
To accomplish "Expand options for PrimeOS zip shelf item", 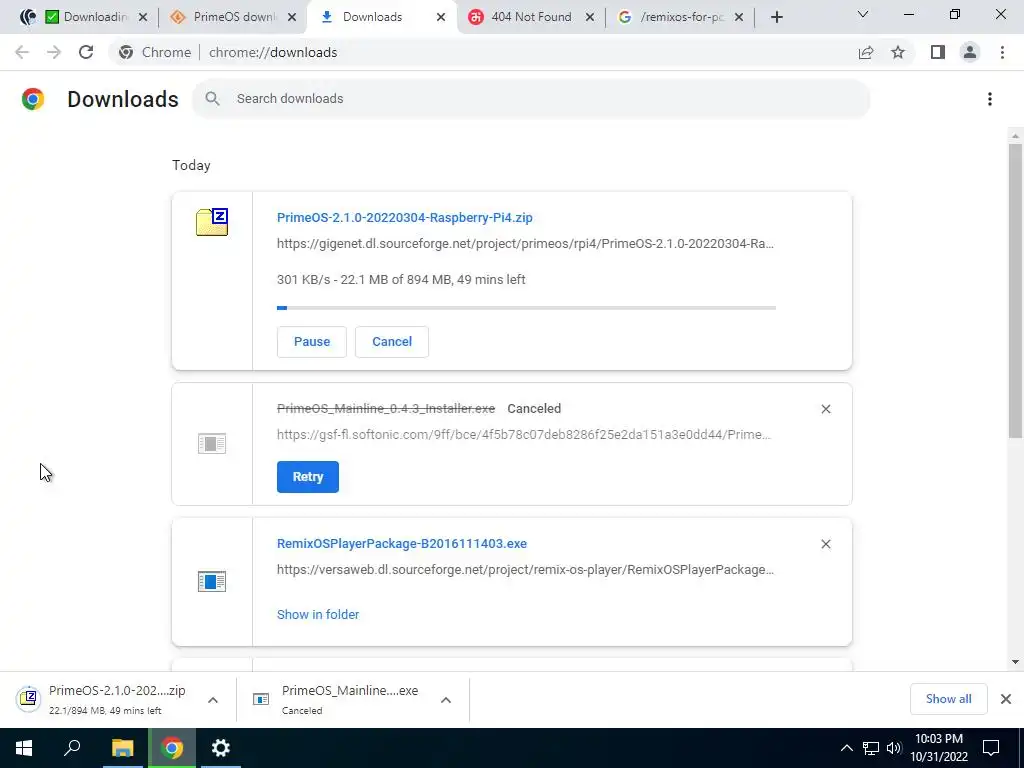I will click(213, 700).
